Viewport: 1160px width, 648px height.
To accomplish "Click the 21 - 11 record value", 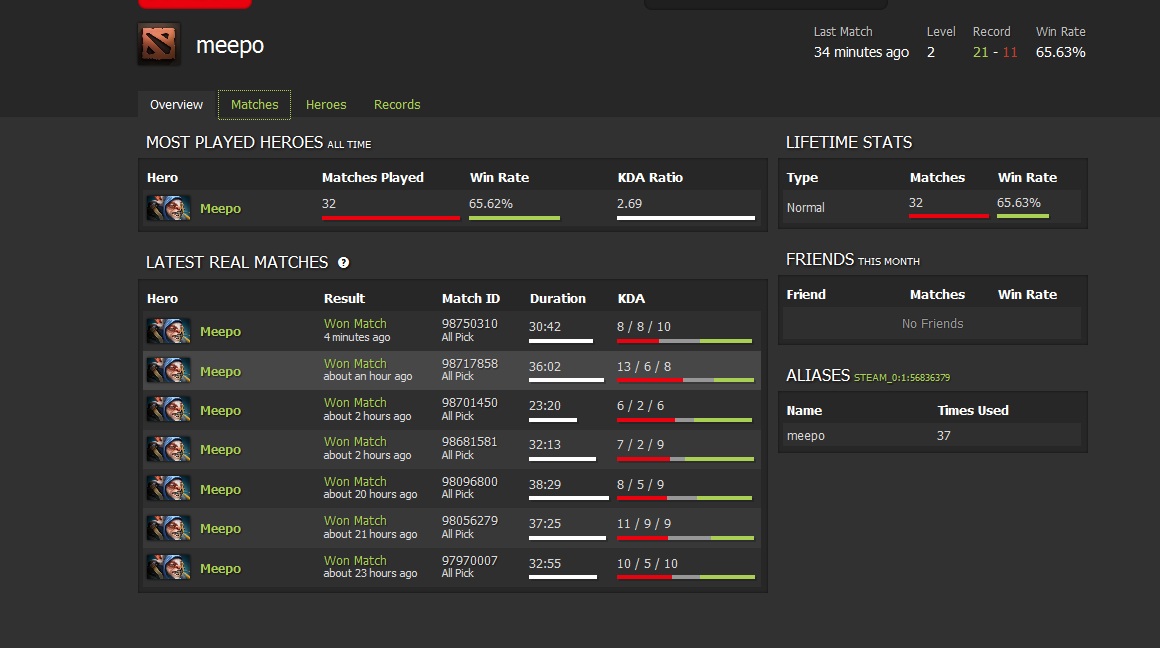I will point(995,53).
